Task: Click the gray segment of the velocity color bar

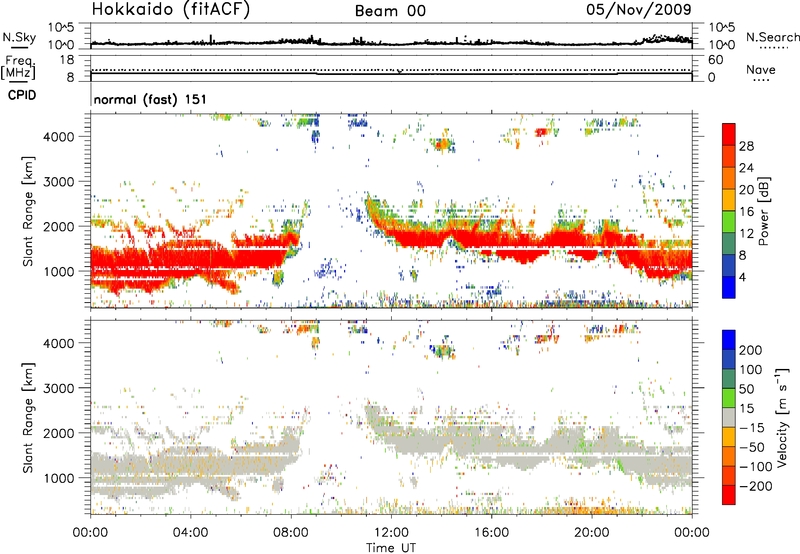Action: pos(729,418)
